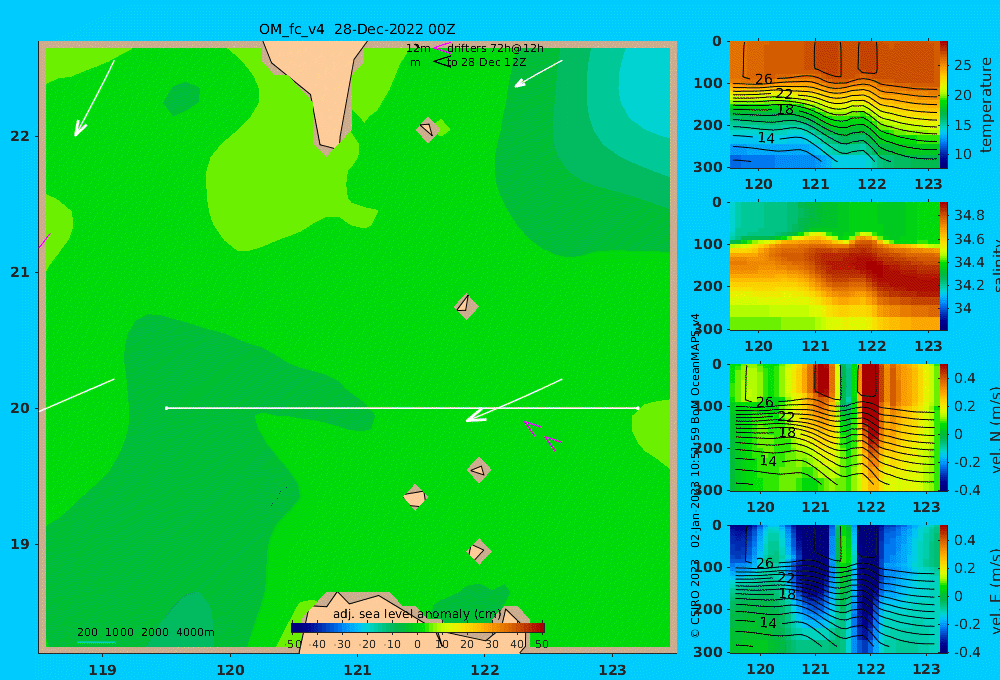
Task: Click the '14' isotherm label in temperature panel
Action: (766, 138)
